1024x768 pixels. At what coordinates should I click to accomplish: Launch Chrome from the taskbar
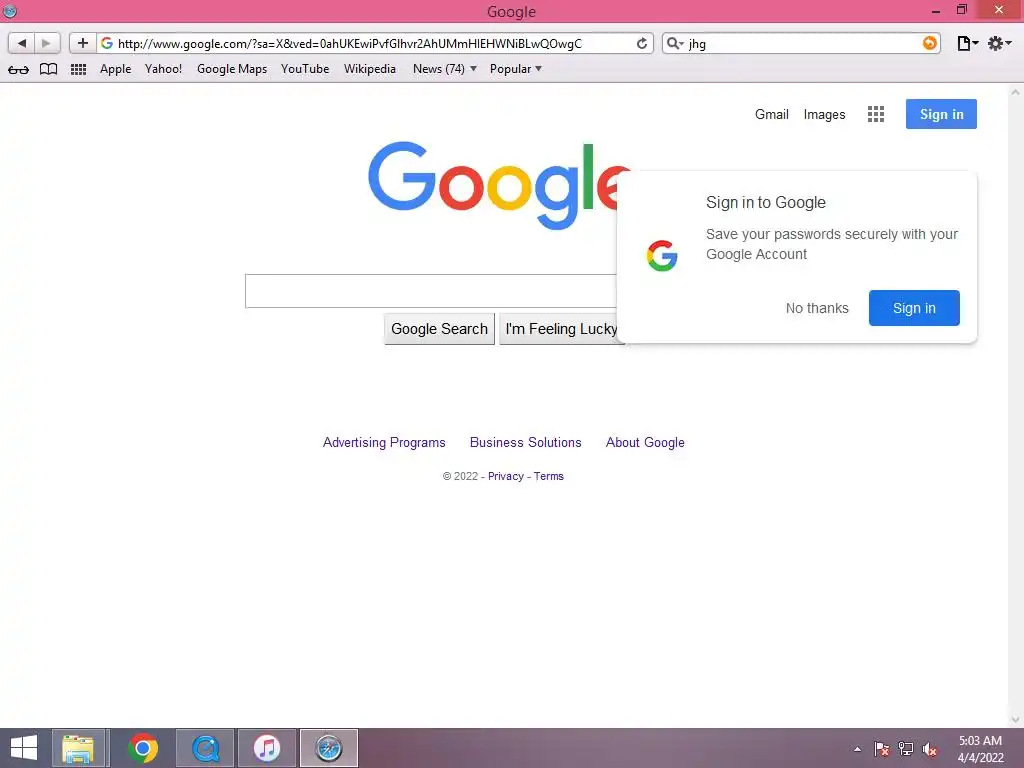[142, 748]
